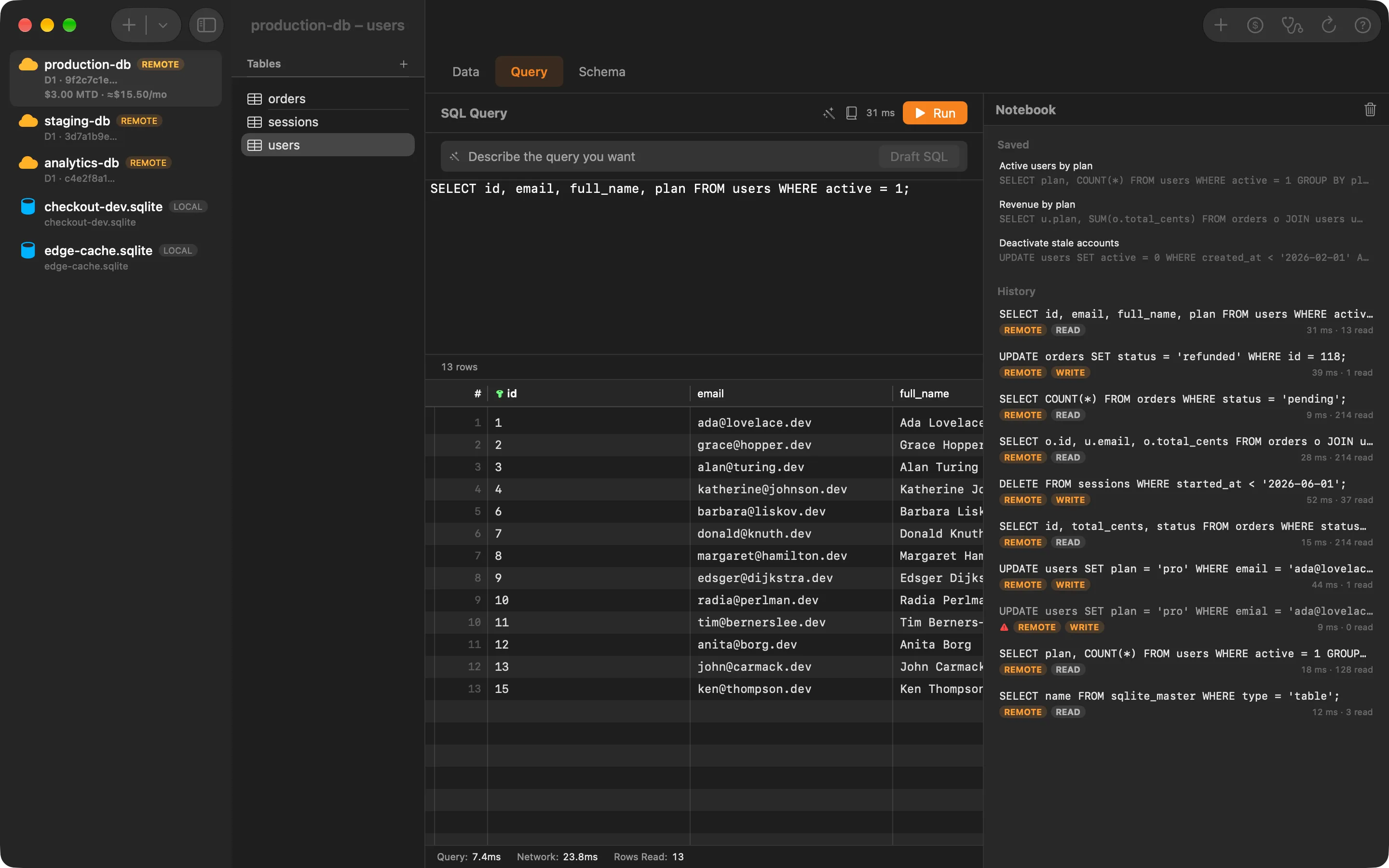
Task: Click the Draft SQL button
Action: click(x=918, y=157)
